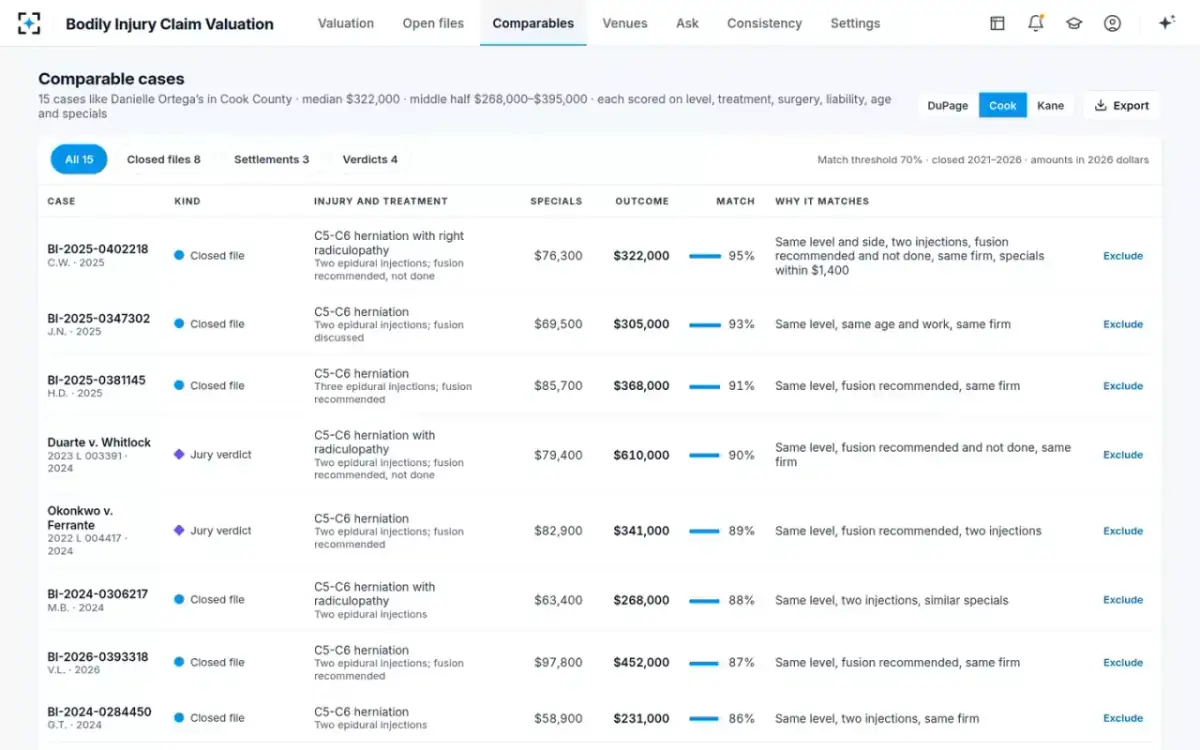Open the Ask tab
1200x750 pixels.
[x=687, y=23]
